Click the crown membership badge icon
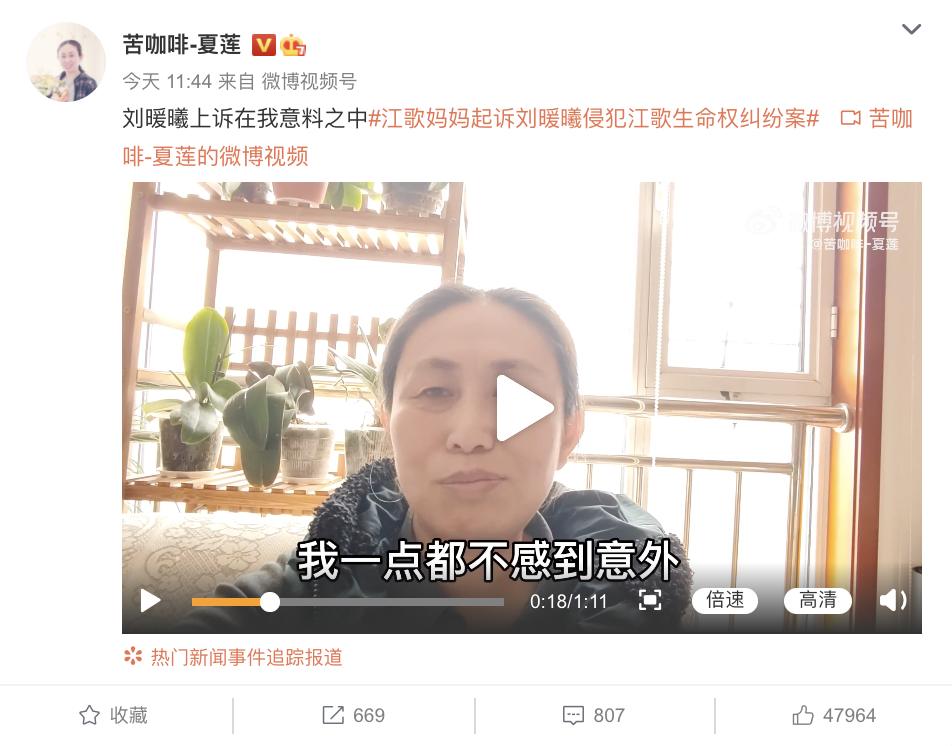This screenshot has width=952, height=746. click(x=293, y=45)
